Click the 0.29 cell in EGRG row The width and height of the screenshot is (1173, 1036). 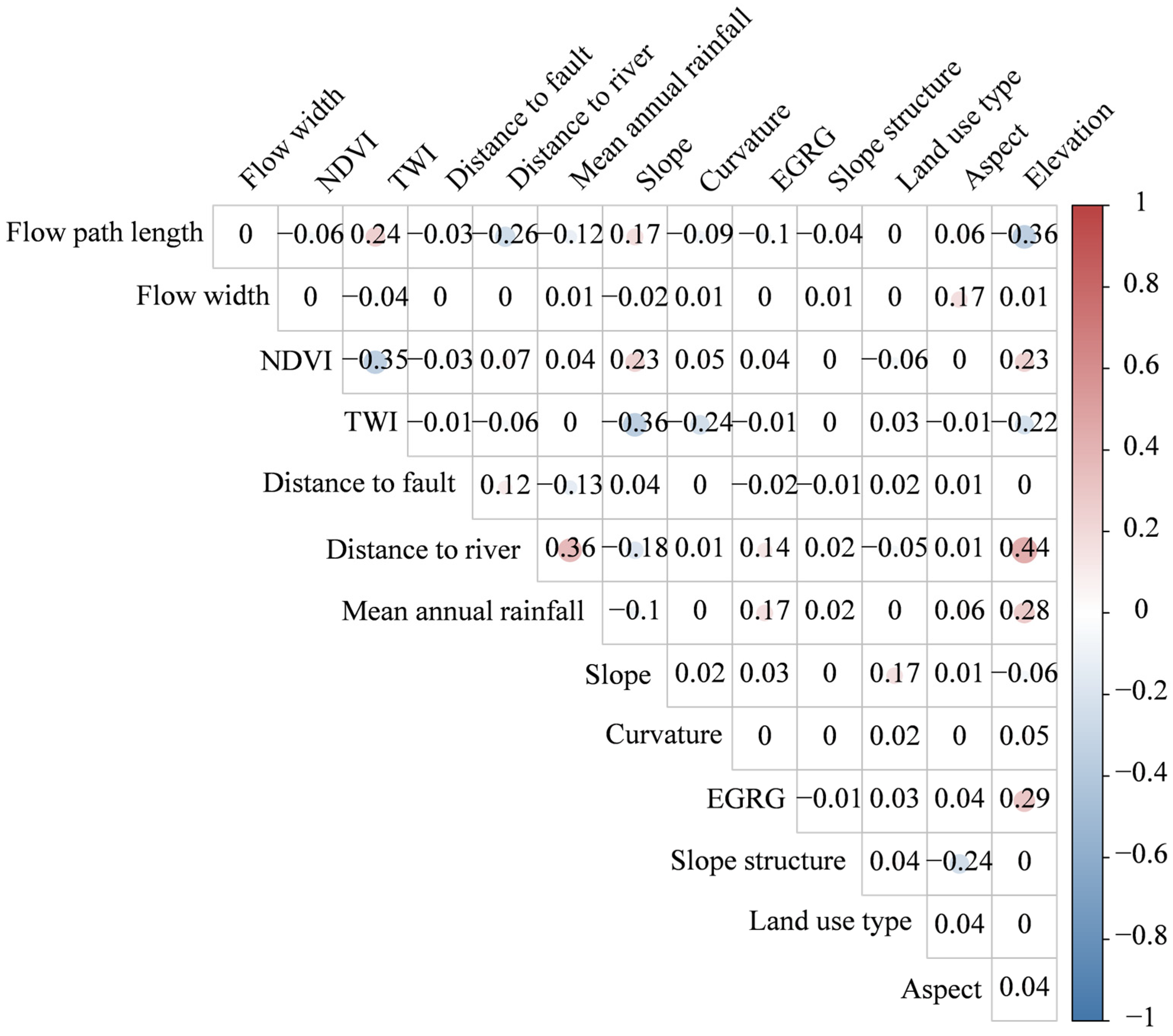click(1024, 799)
